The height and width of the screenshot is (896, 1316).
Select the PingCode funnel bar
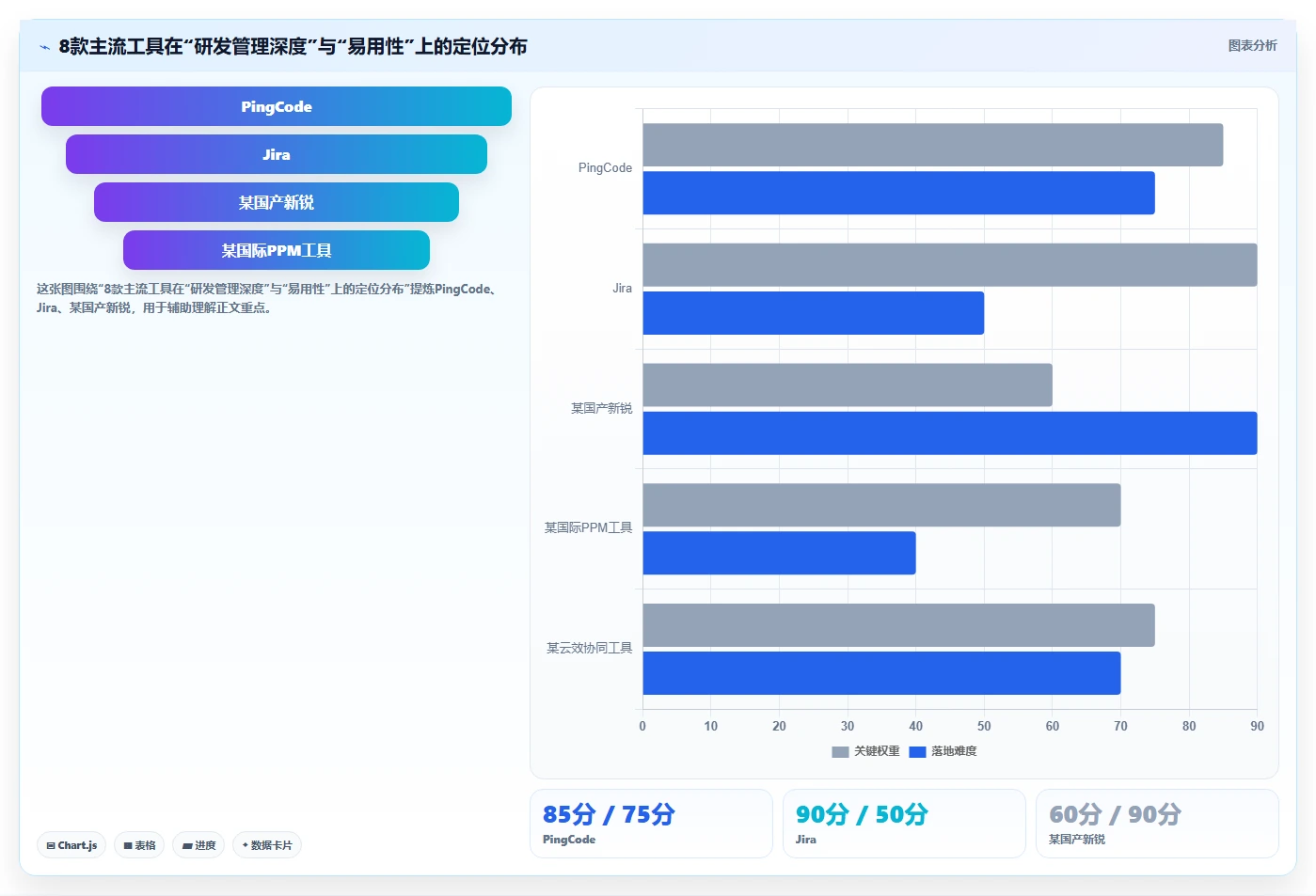click(277, 106)
